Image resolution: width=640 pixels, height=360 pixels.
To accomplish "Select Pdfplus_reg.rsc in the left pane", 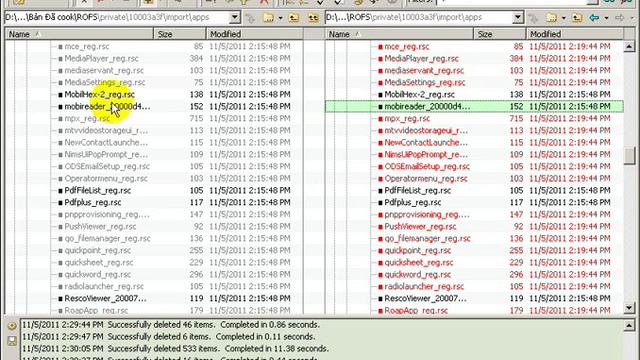I will click(93, 202).
